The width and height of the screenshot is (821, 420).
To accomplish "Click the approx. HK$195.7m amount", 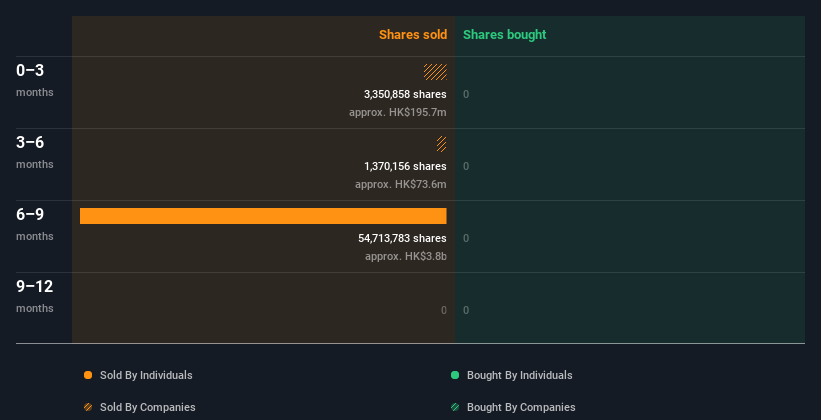I will tap(398, 113).
